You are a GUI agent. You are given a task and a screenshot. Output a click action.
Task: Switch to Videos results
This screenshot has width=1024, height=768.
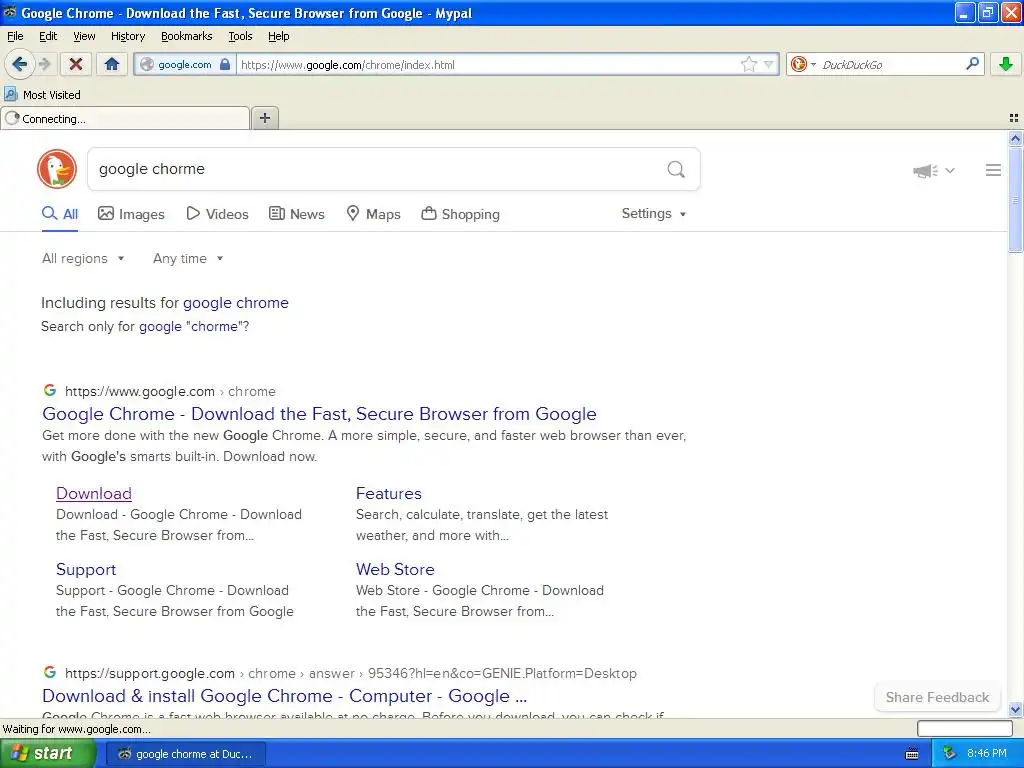[x=217, y=214]
